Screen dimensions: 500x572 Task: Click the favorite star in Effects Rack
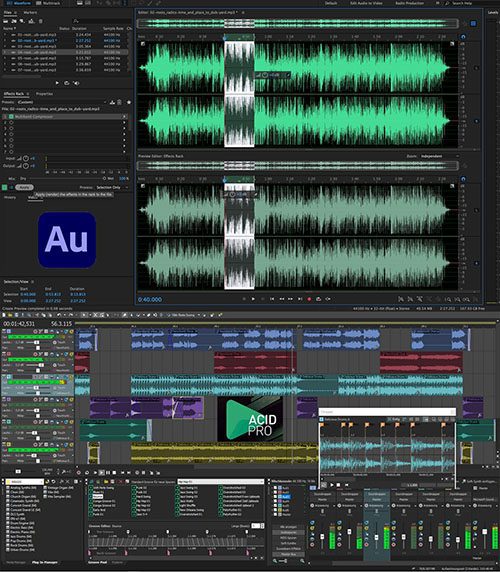coord(128,102)
